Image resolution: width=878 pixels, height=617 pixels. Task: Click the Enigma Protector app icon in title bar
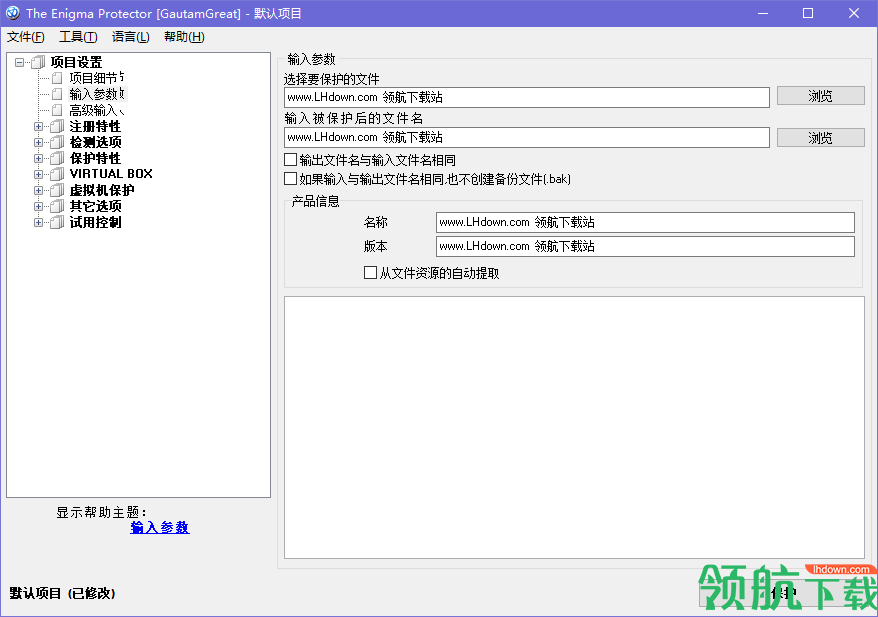click(12, 13)
